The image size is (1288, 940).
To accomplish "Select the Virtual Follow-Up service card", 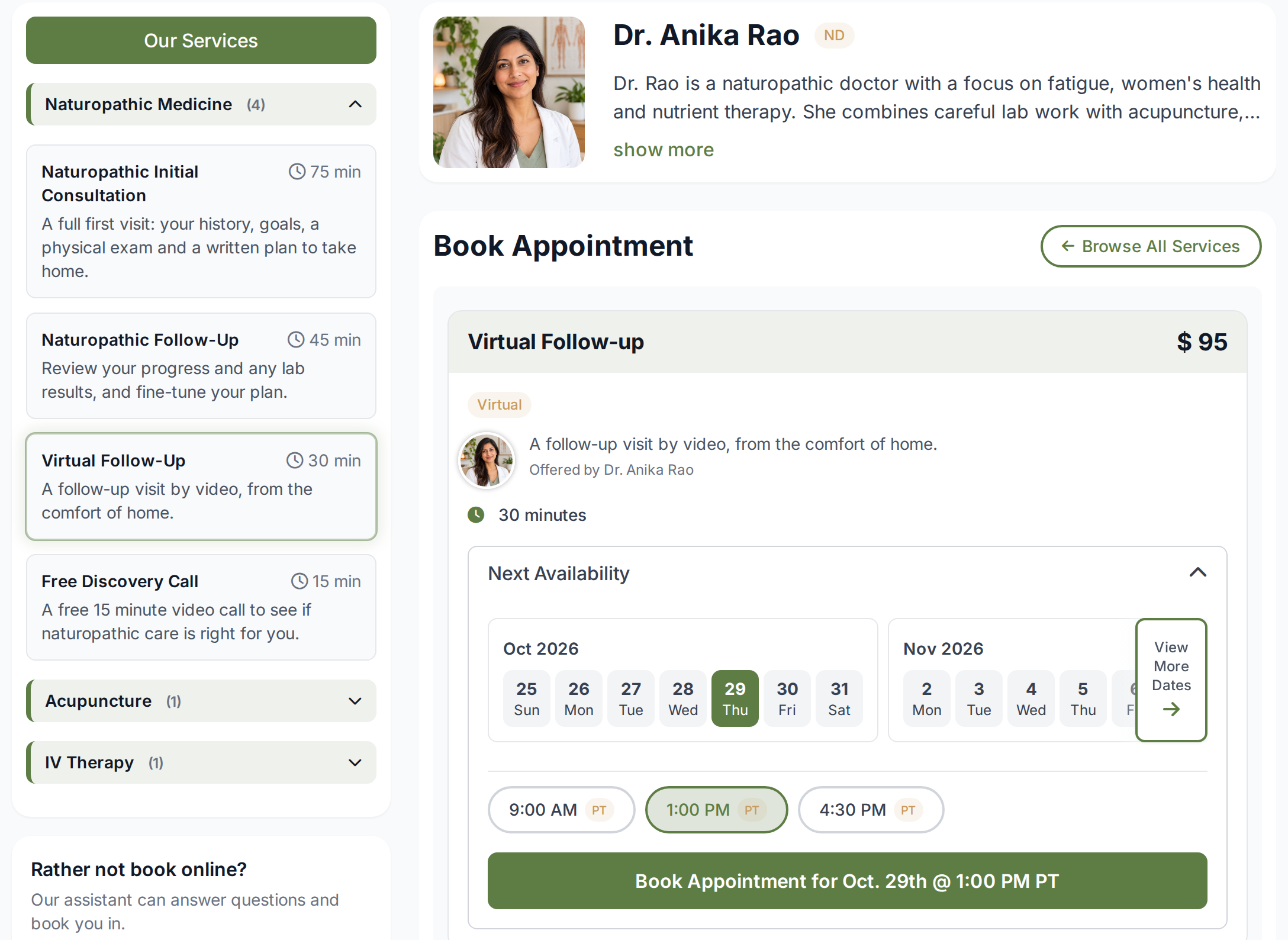I will coord(201,487).
